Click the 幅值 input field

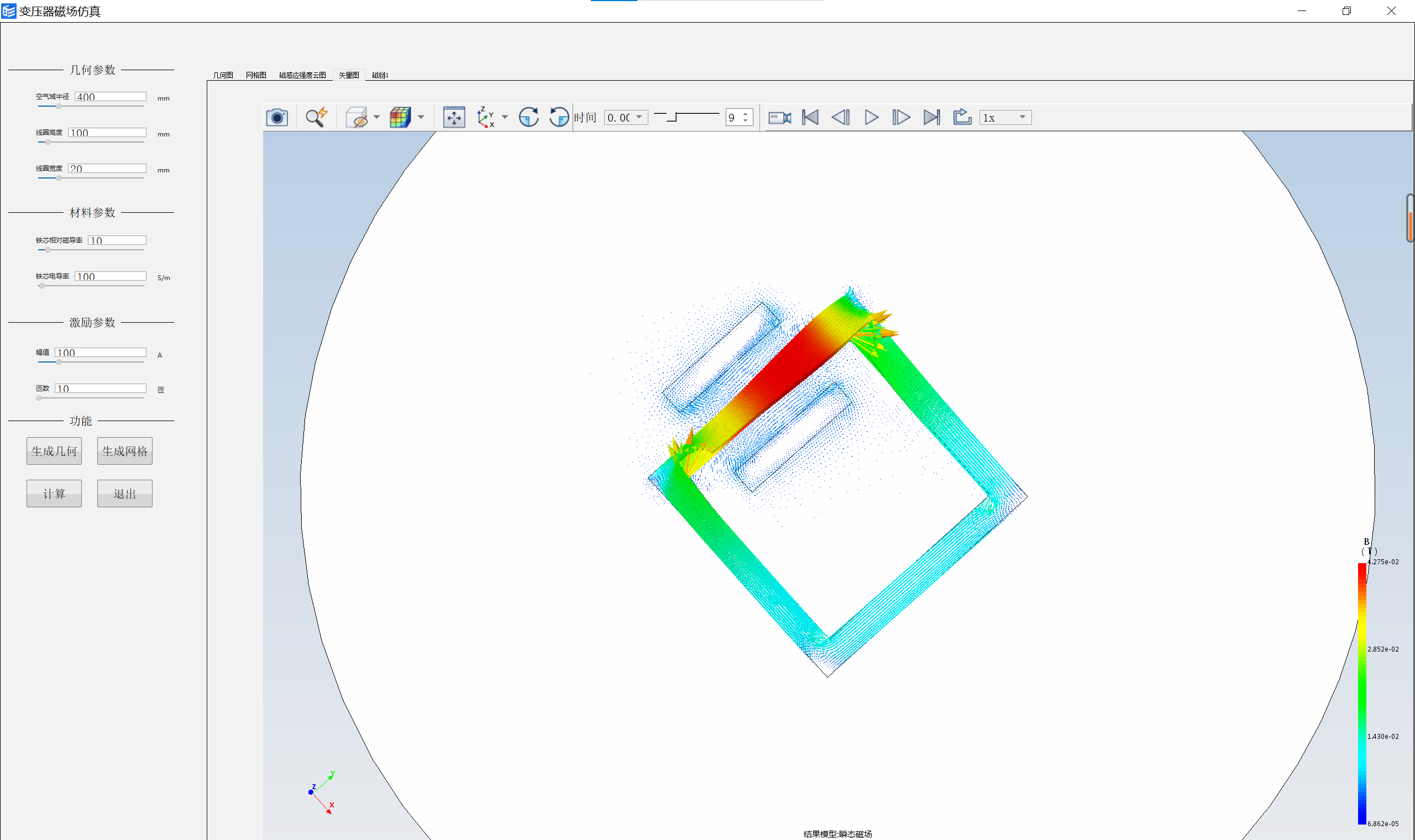coord(101,353)
